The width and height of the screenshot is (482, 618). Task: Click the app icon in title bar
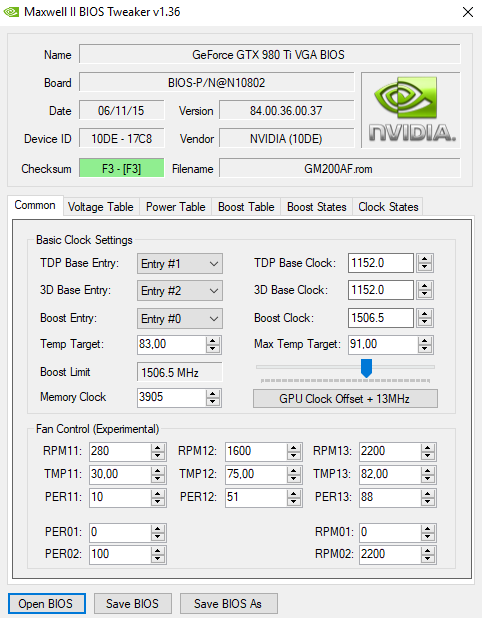point(11,12)
